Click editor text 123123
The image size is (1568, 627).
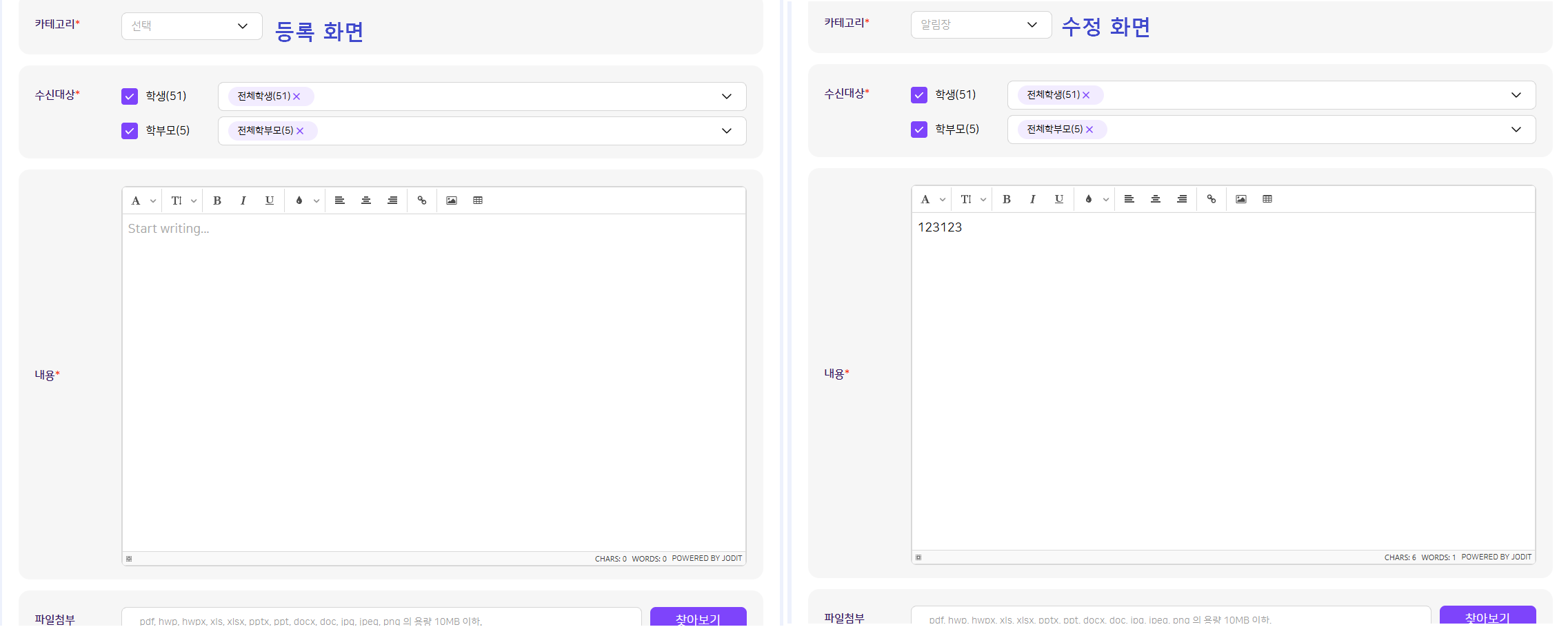click(x=940, y=227)
